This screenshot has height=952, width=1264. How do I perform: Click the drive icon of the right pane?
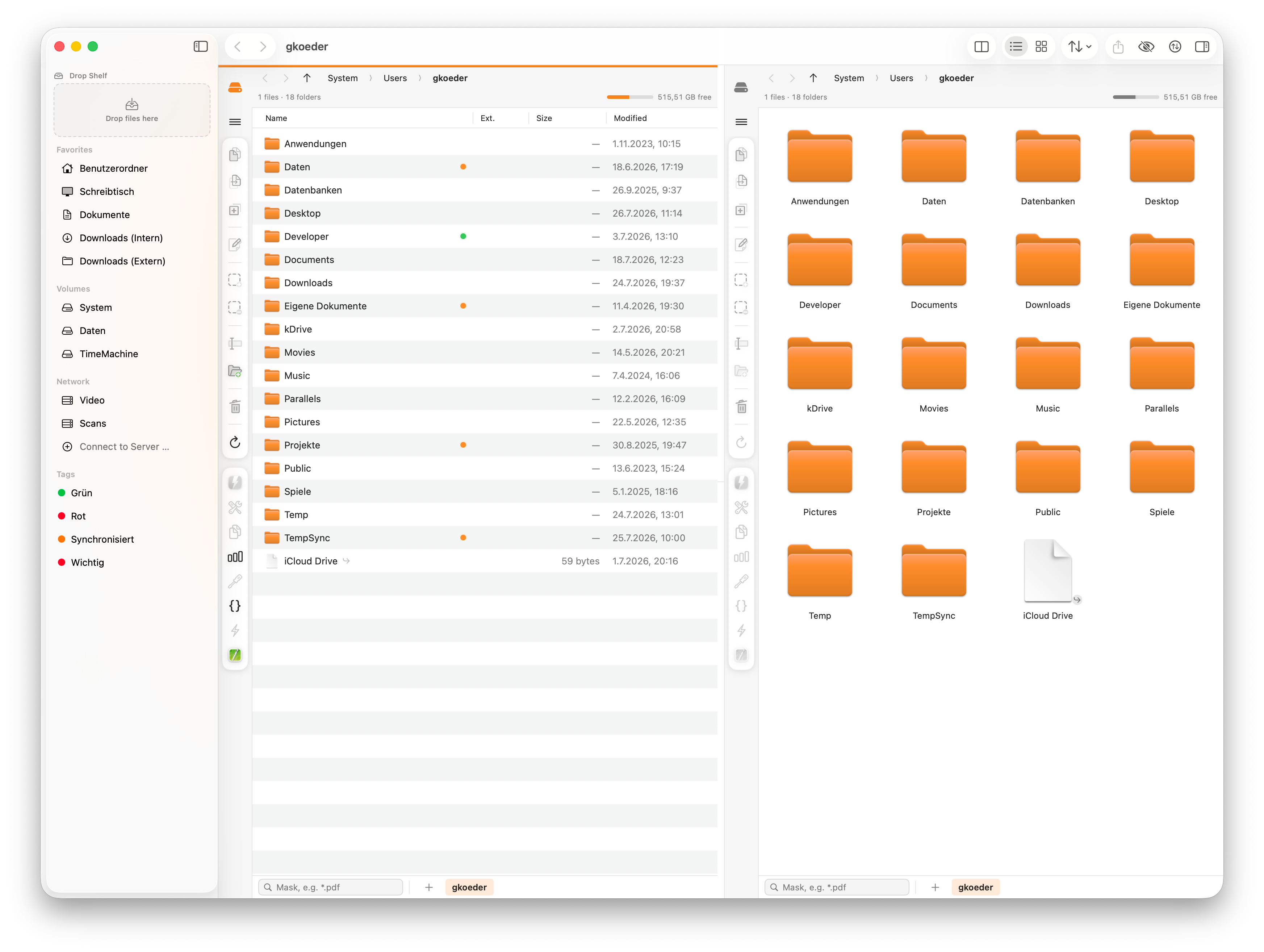(741, 87)
